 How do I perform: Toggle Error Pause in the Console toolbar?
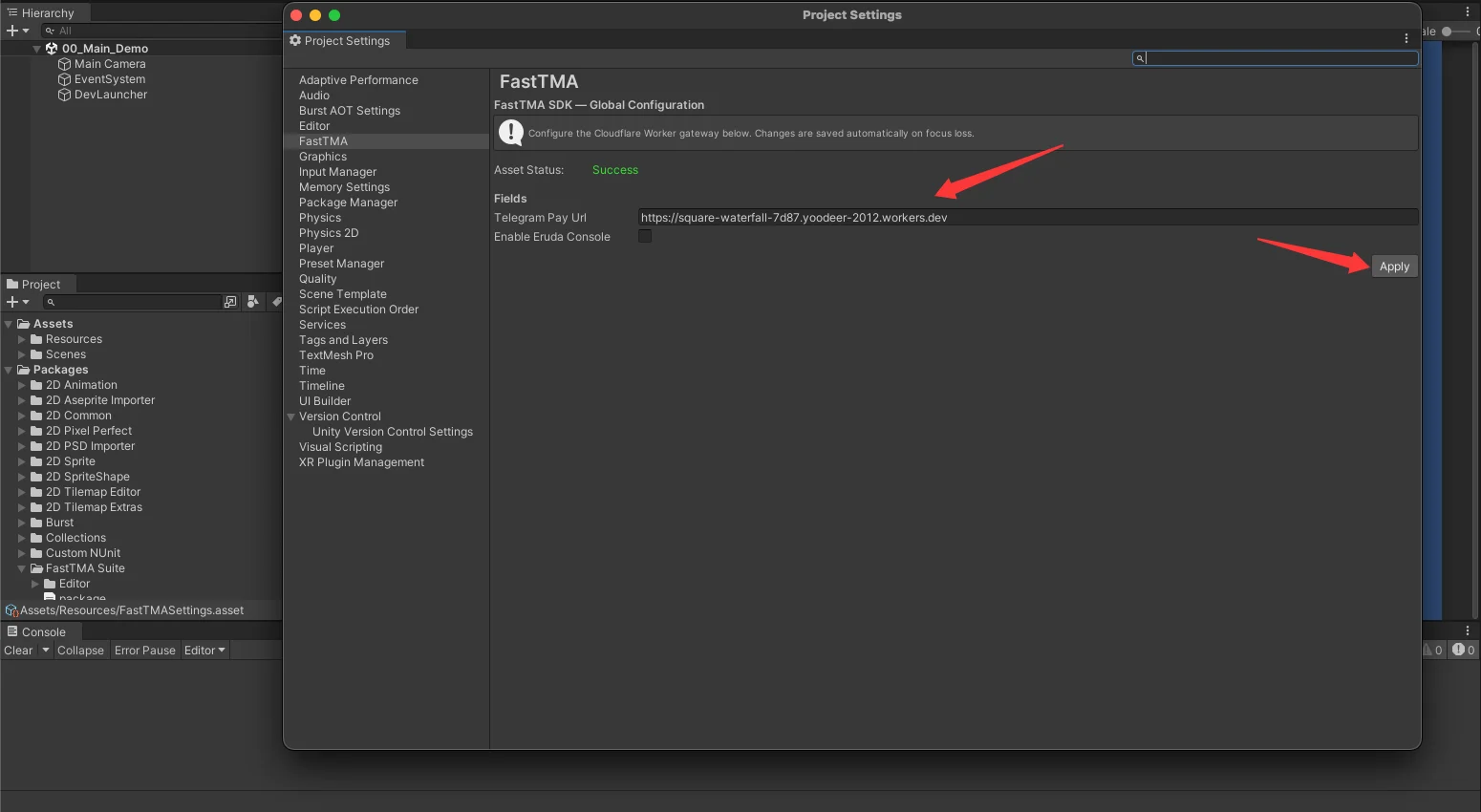(145, 651)
